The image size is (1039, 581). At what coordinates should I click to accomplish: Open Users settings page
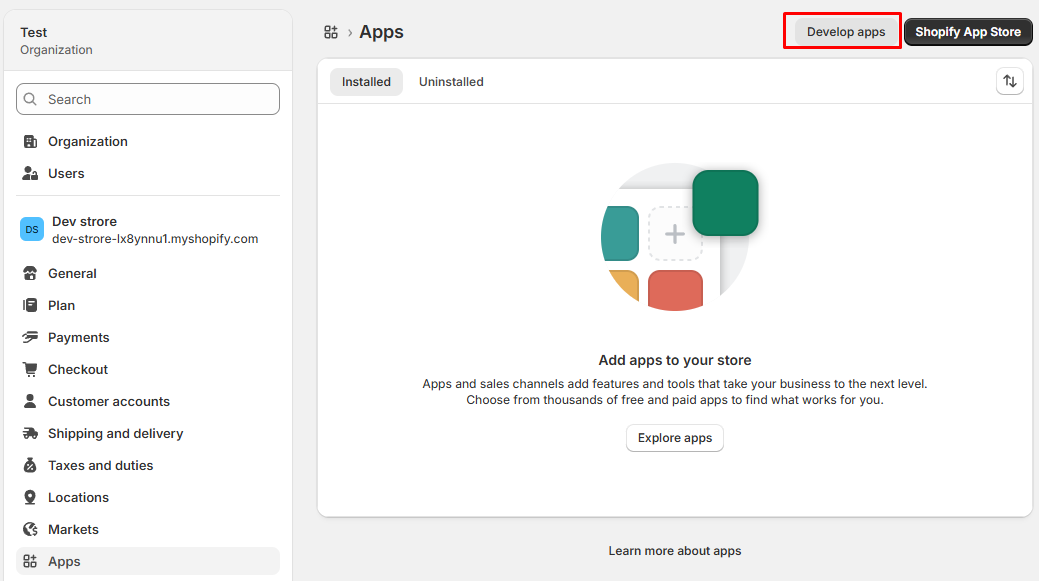[148, 174]
